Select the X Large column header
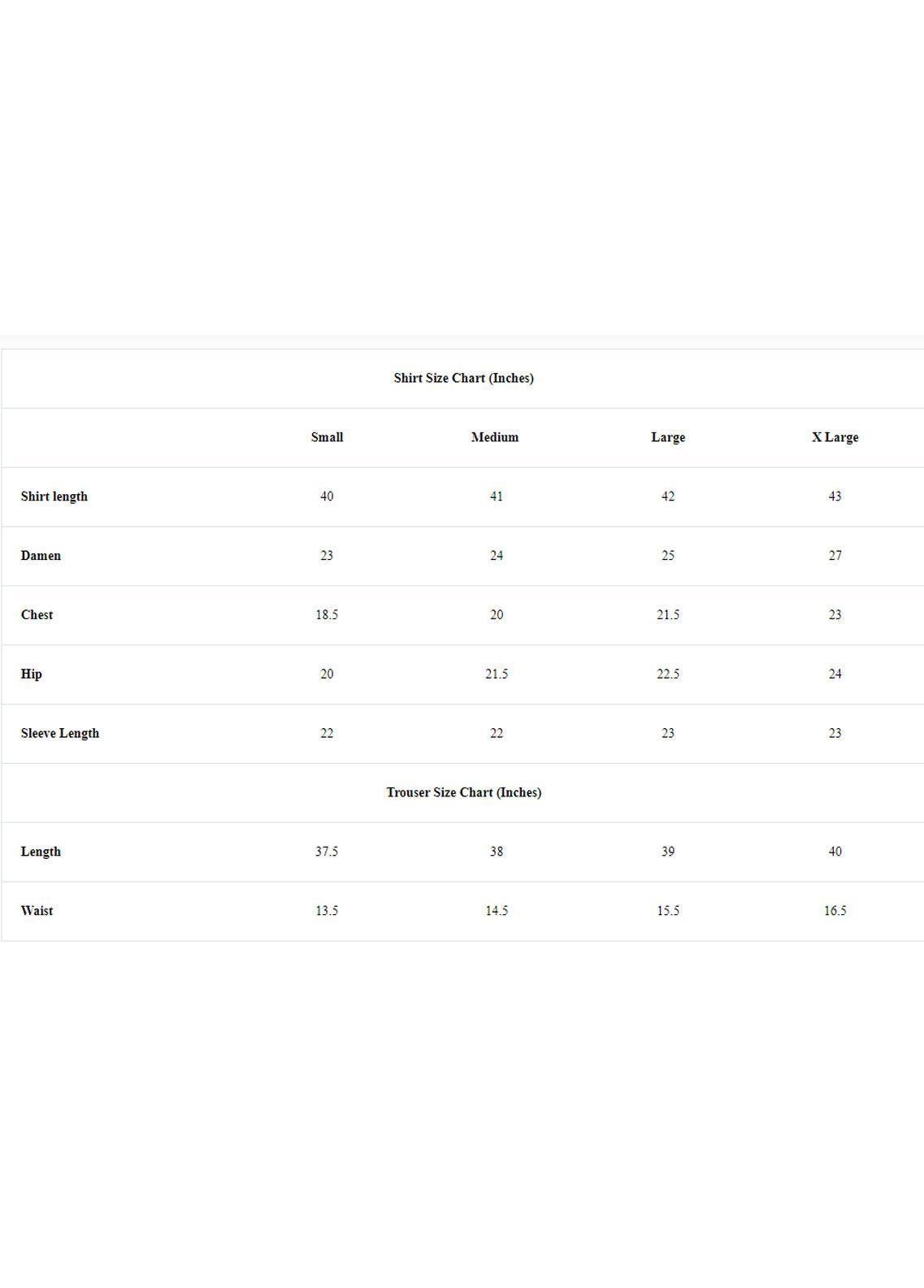The image size is (924, 1288). tap(835, 437)
